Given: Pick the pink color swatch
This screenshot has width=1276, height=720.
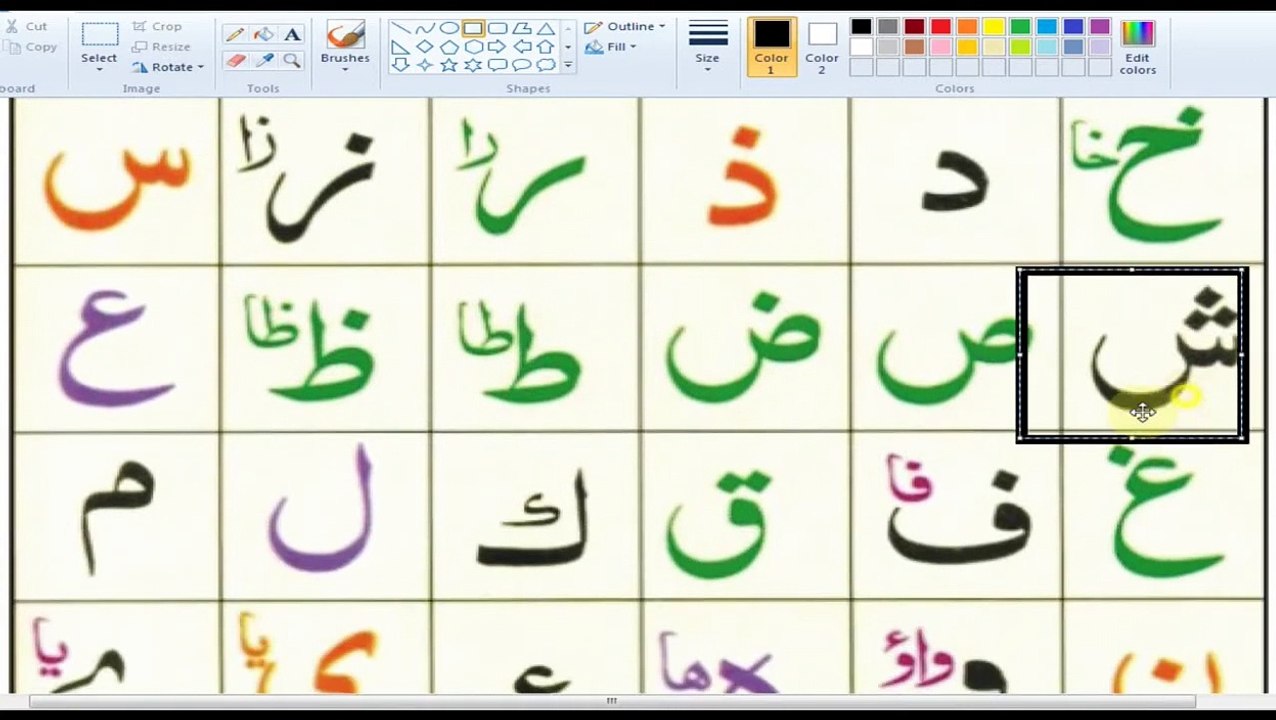Looking at the screenshot, I should coord(941,47).
